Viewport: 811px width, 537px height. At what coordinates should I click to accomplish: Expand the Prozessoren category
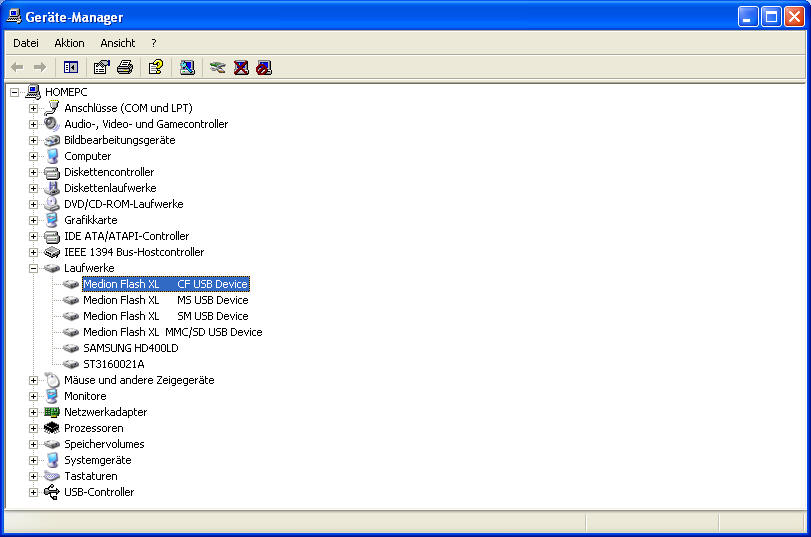point(33,428)
